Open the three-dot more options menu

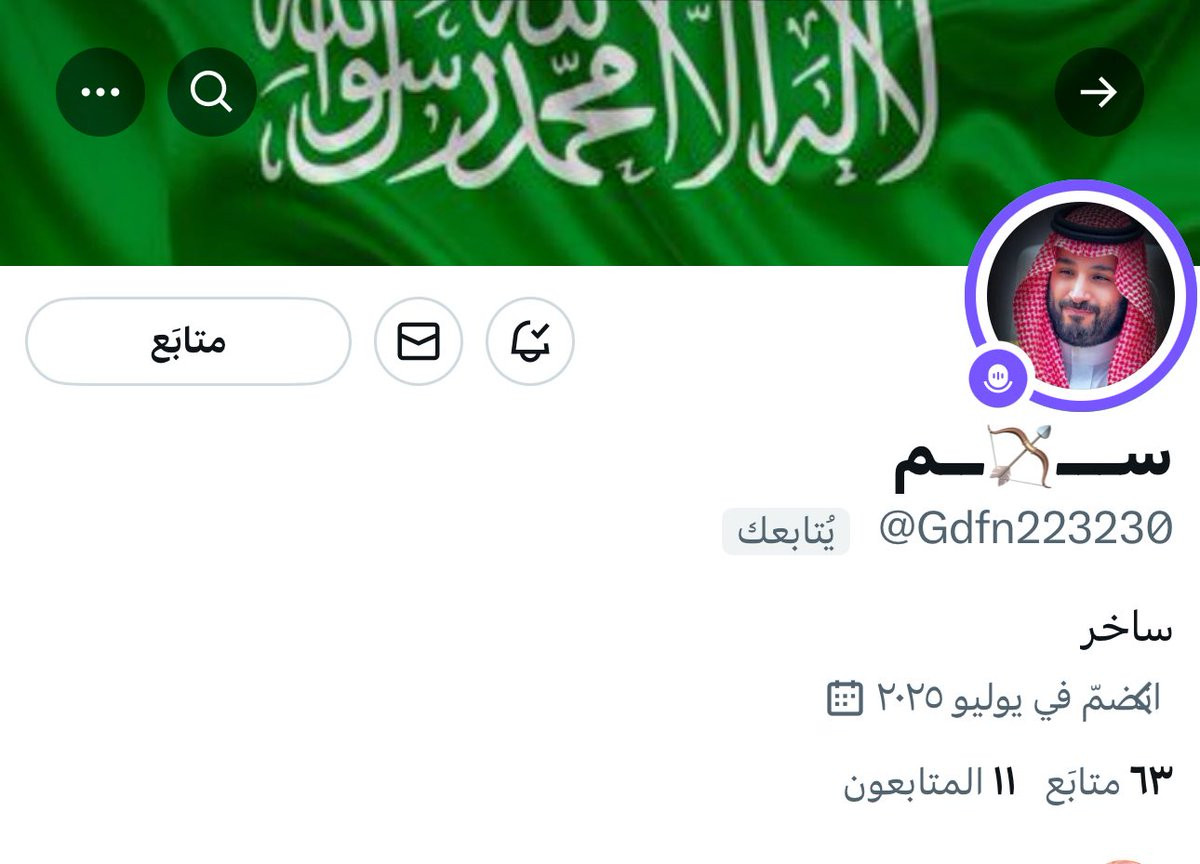click(100, 92)
